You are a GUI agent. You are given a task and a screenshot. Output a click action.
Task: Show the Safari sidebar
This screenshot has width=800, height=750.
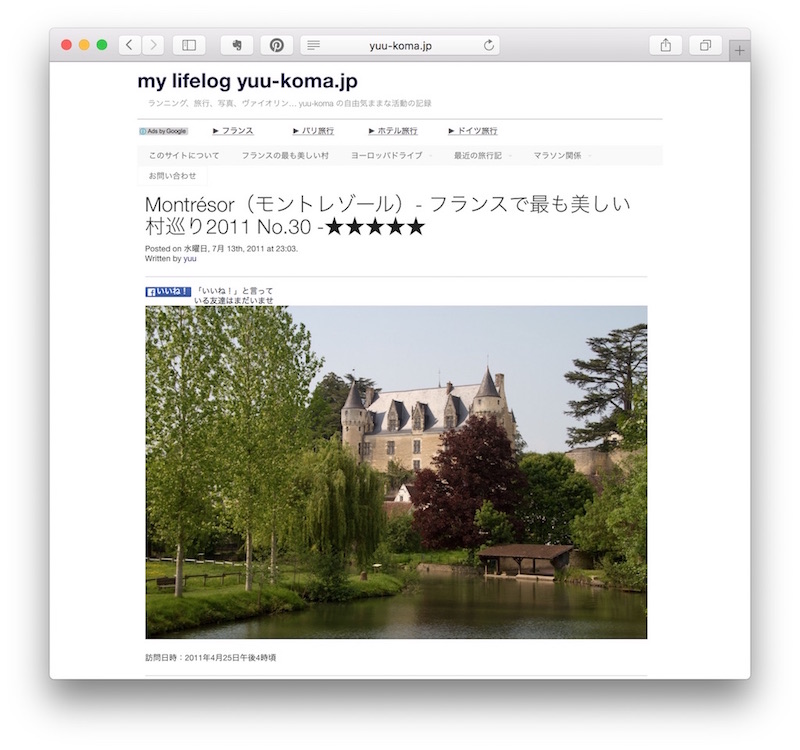189,45
